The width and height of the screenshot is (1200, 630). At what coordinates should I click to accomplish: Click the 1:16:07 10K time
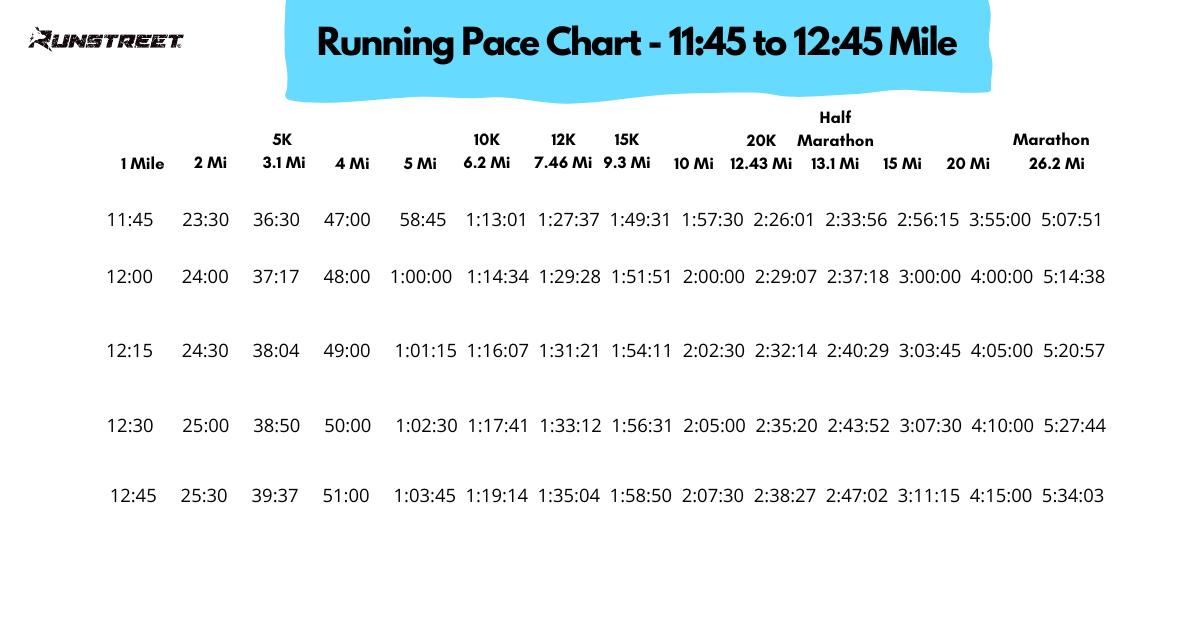click(x=498, y=351)
